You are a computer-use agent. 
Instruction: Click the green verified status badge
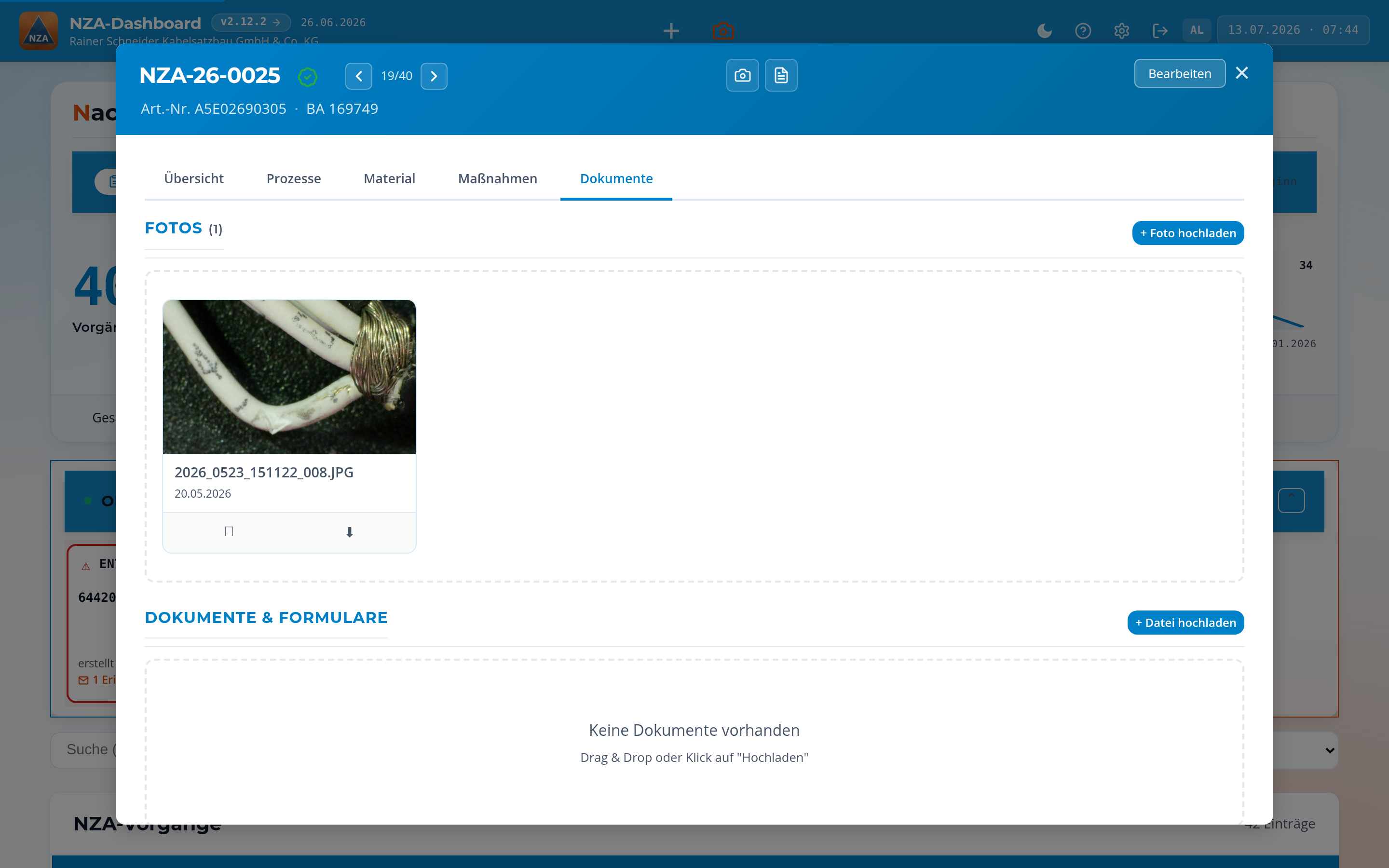[308, 76]
